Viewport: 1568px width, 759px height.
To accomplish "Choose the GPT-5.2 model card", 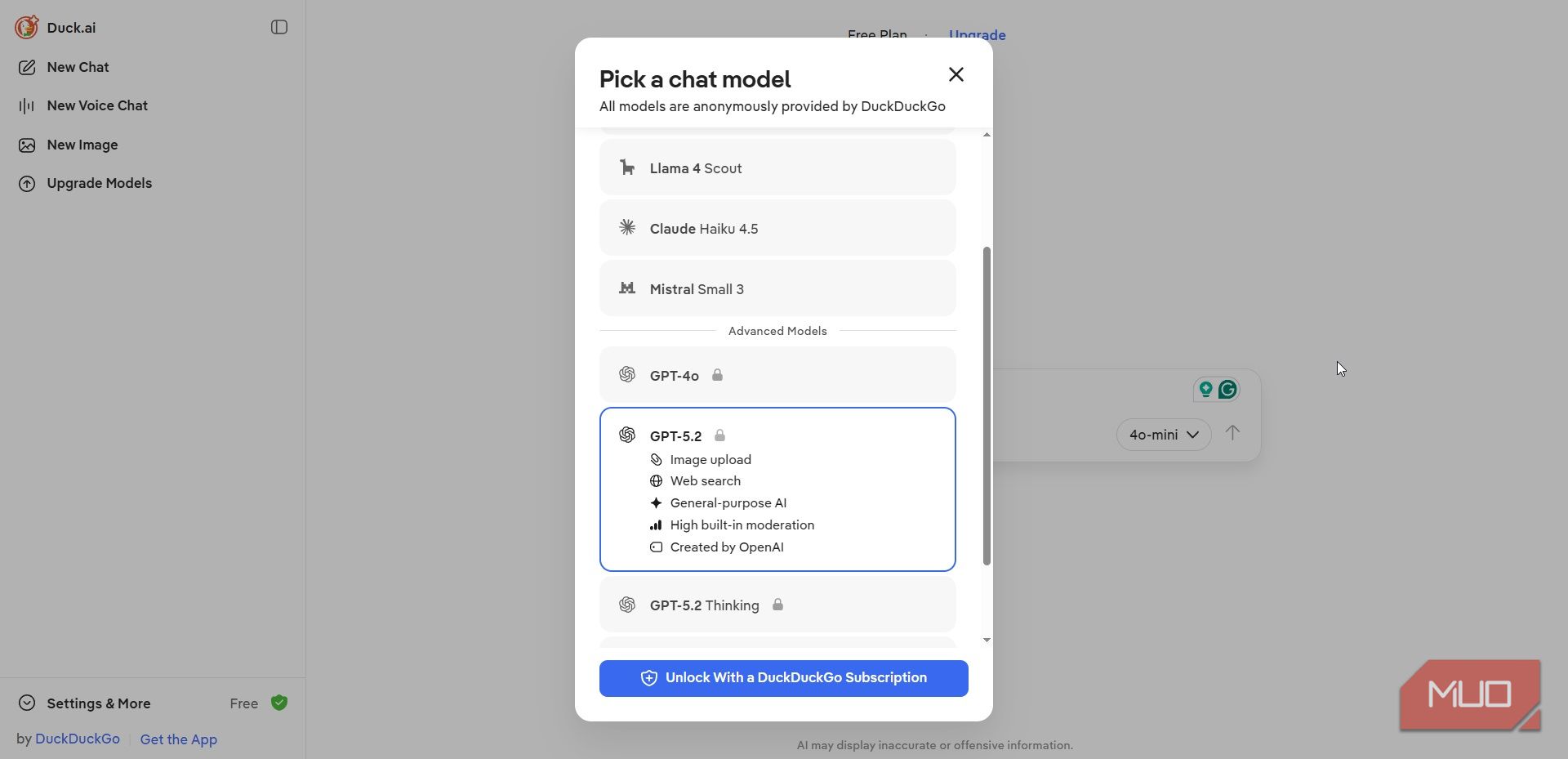I will coord(777,489).
